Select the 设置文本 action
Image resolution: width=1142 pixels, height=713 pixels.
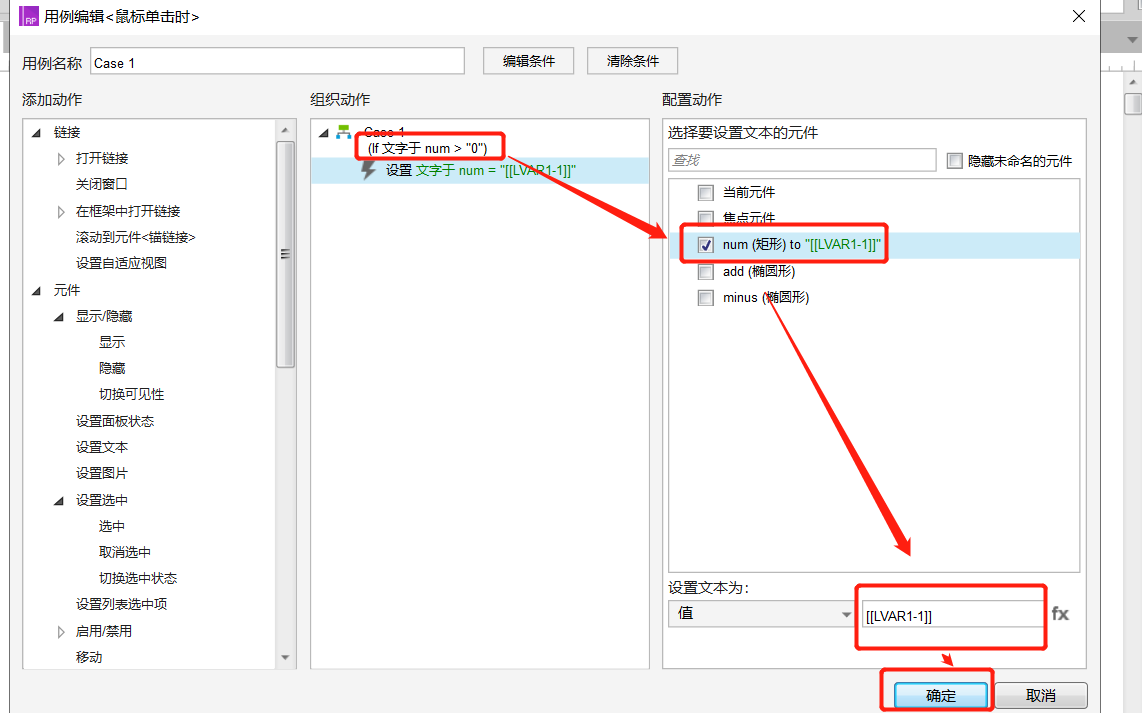click(x=101, y=447)
